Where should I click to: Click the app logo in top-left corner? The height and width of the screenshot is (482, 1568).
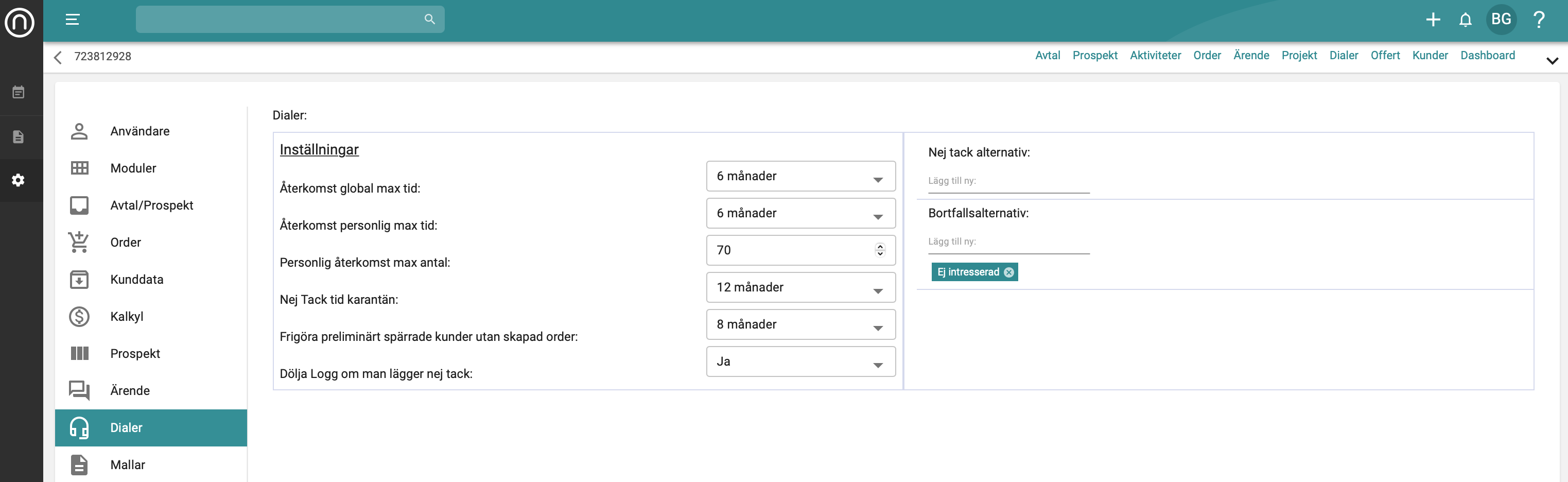[20, 23]
